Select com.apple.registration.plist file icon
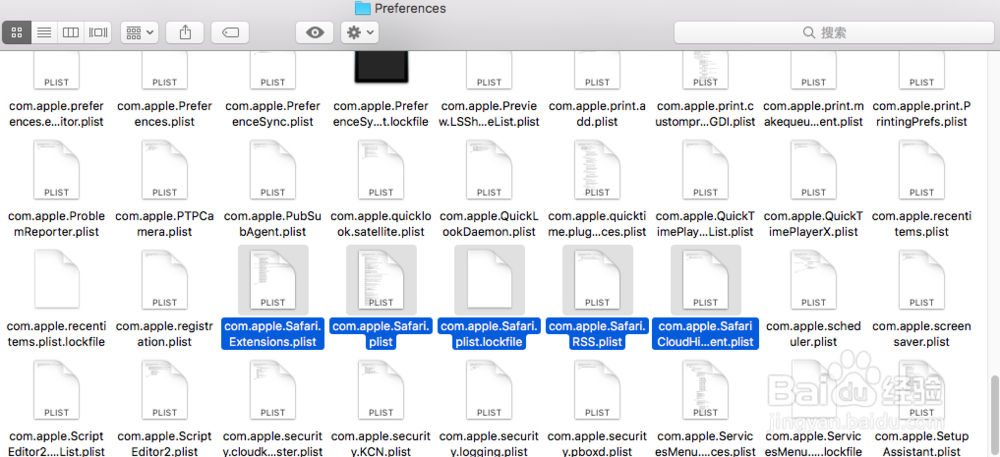Image resolution: width=1000 pixels, height=457 pixels. coord(165,279)
